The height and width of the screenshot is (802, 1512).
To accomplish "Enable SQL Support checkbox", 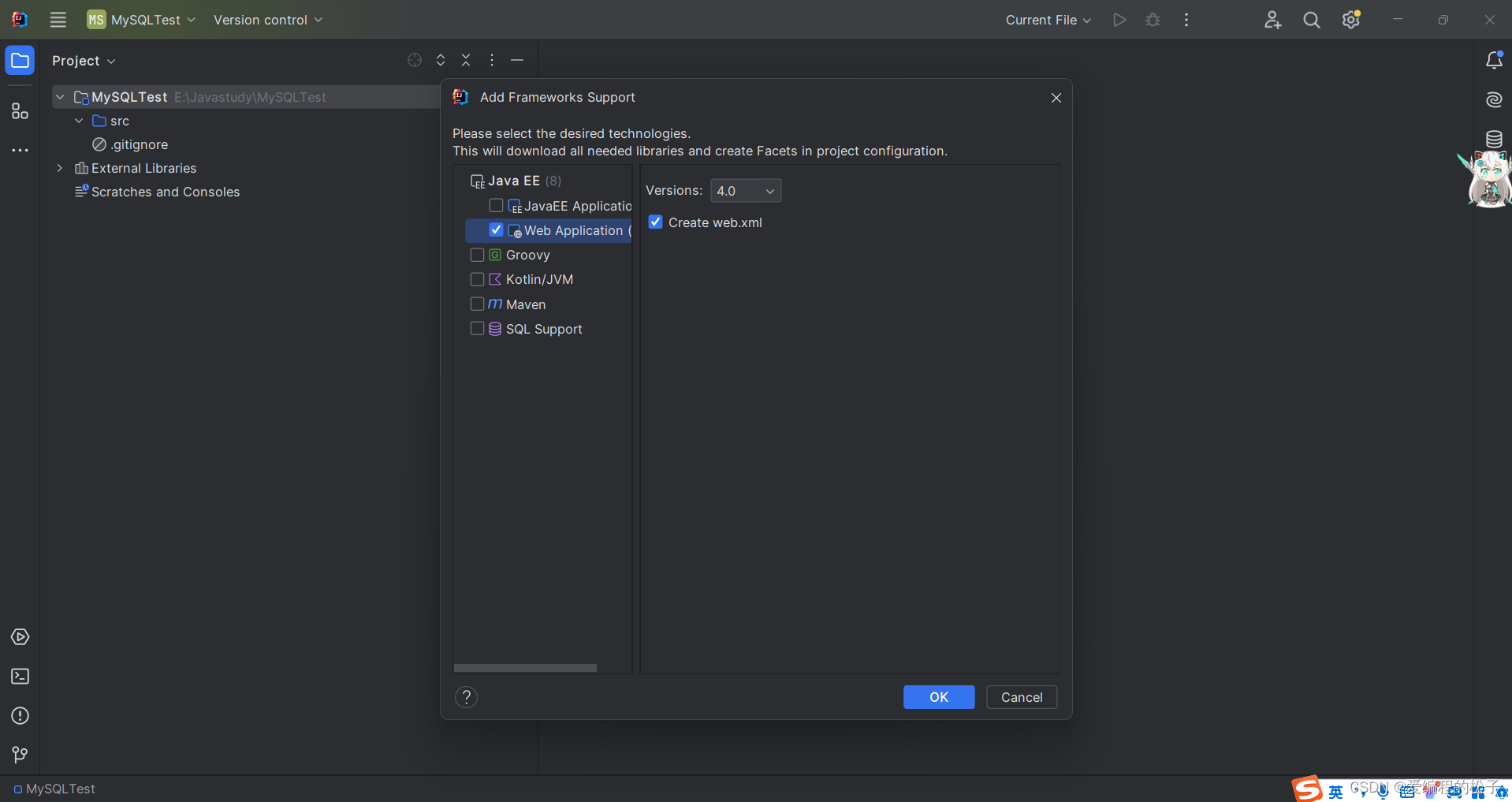I will coord(477,328).
